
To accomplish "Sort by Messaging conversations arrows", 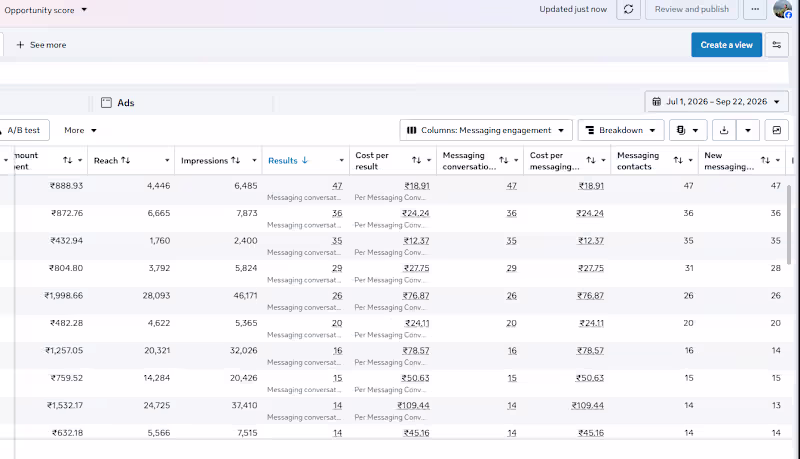I will click(504, 160).
